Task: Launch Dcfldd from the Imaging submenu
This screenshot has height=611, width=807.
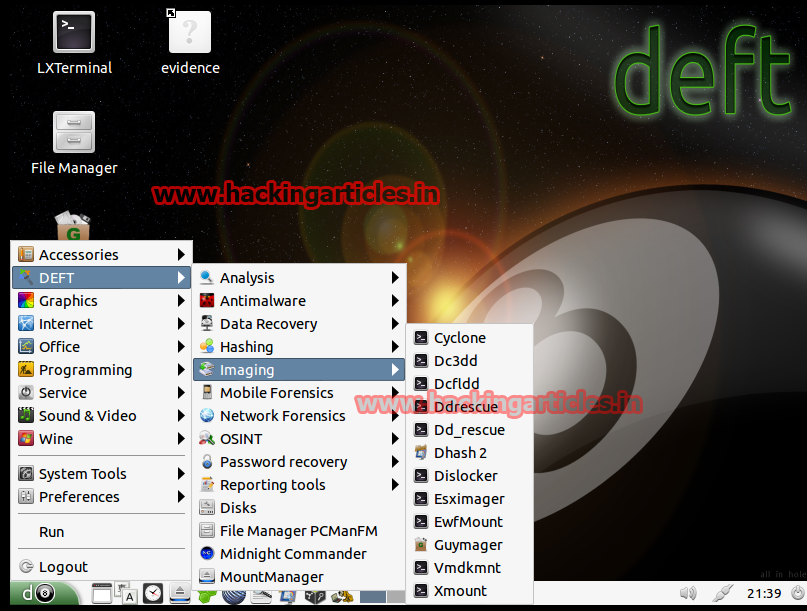Action: [469, 383]
